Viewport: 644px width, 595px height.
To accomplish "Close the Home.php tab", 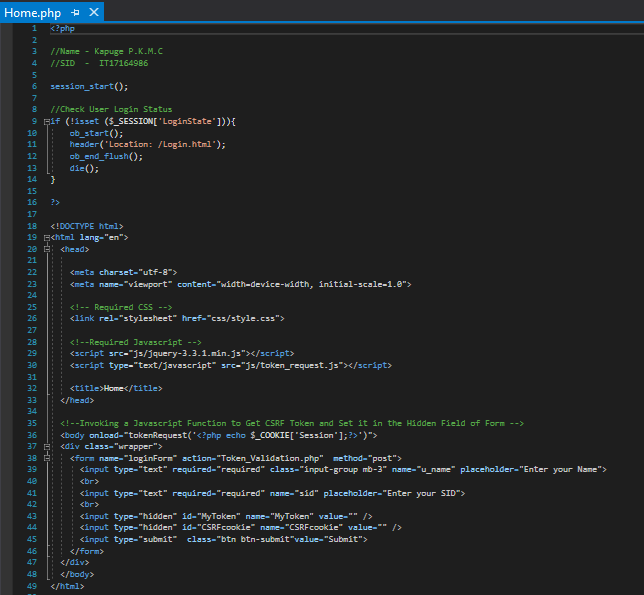I will 94,12.
